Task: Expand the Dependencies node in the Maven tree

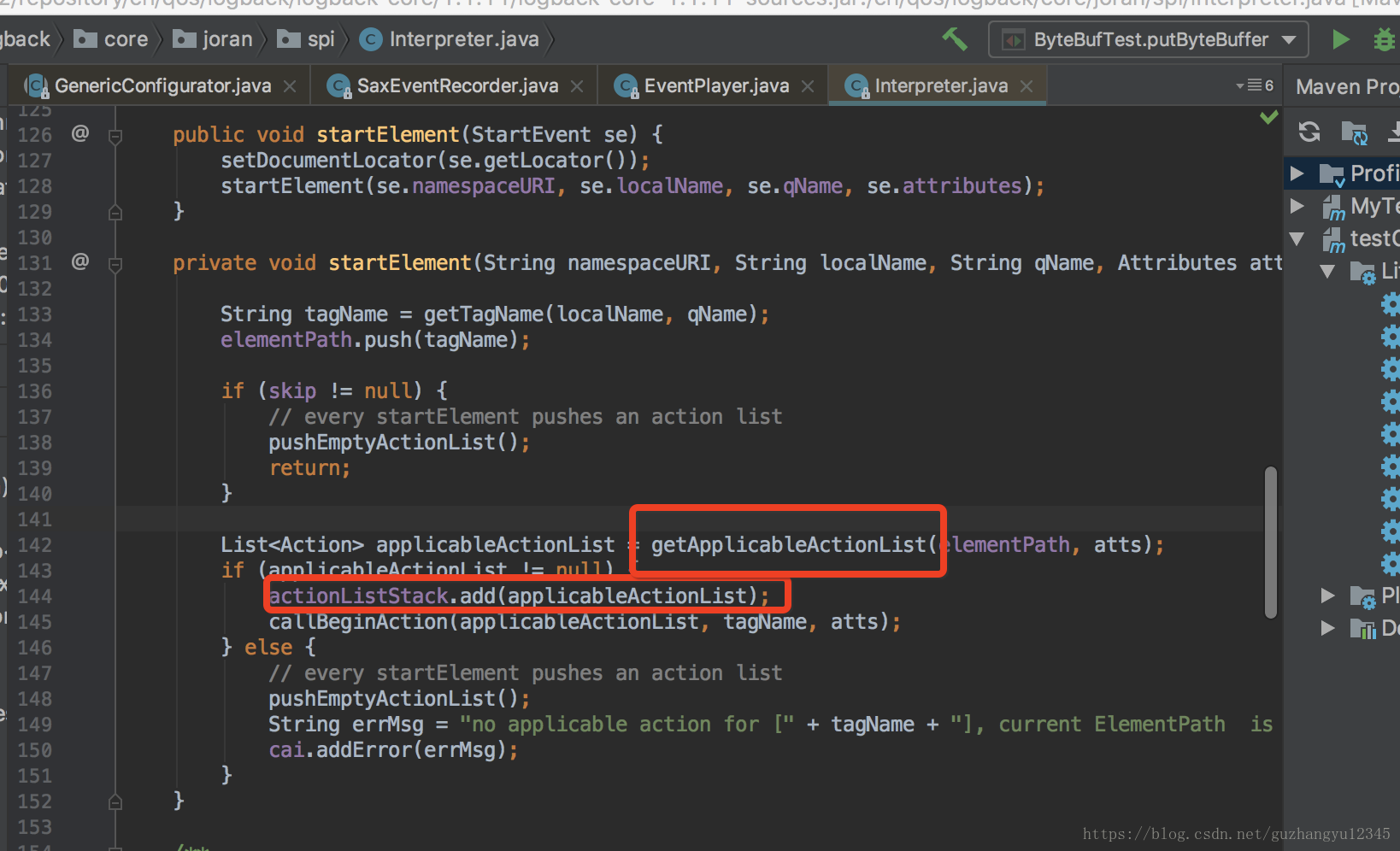Action: pyautogui.click(x=1327, y=628)
